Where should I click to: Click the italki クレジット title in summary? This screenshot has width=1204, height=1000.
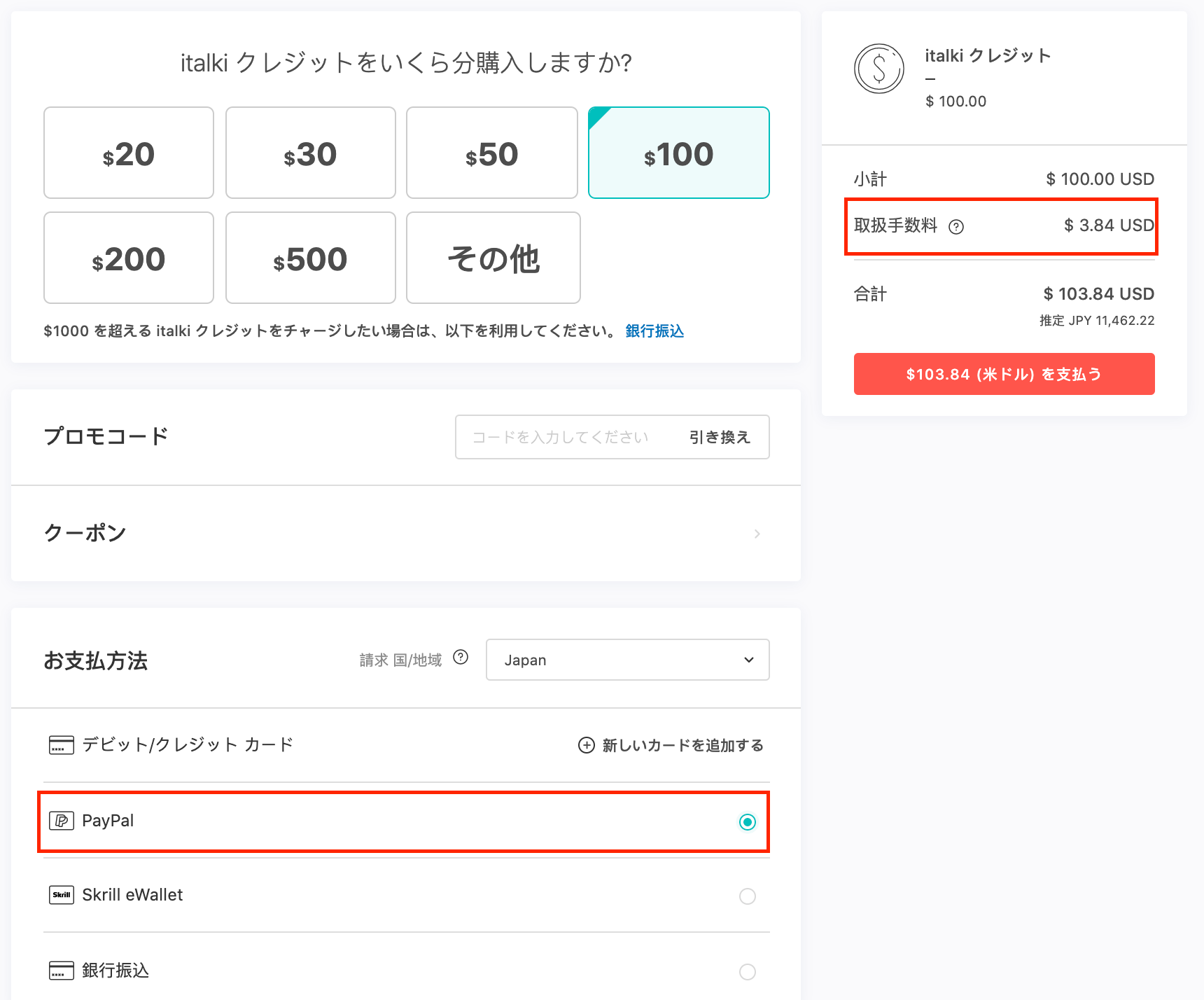tap(988, 55)
